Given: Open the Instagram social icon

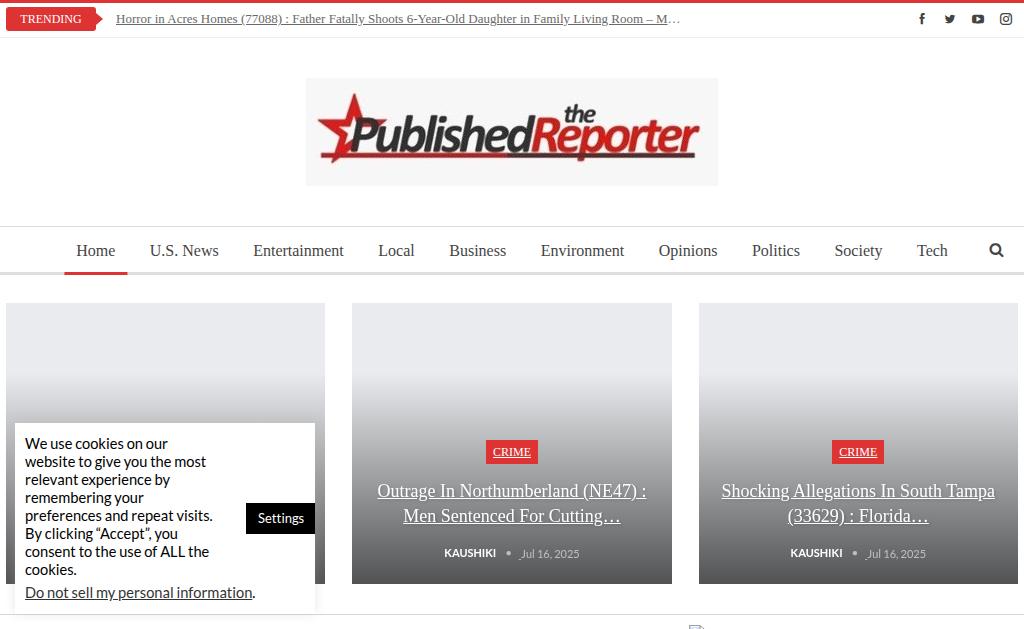Looking at the screenshot, I should (1006, 19).
